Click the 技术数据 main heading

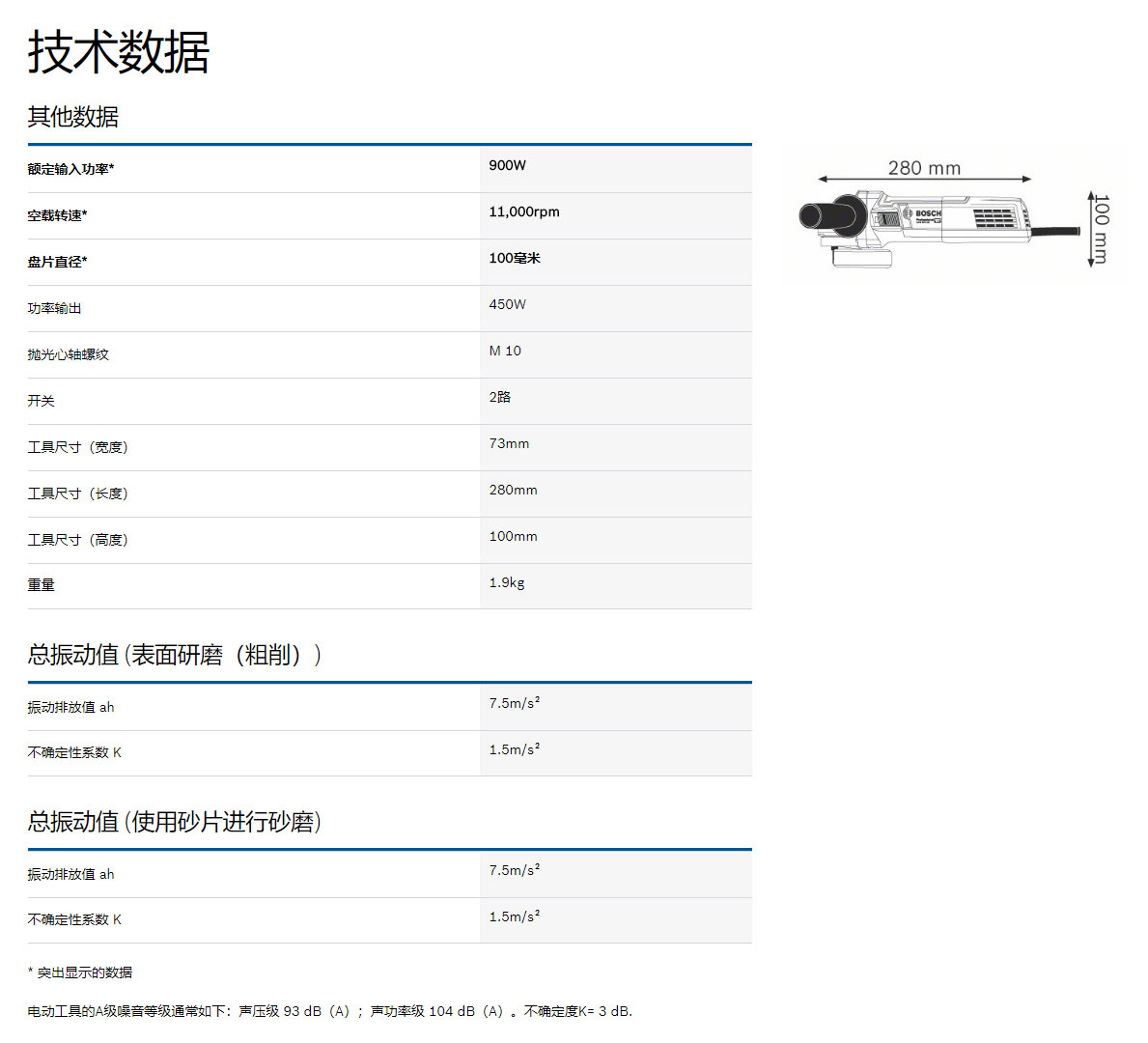point(119,52)
